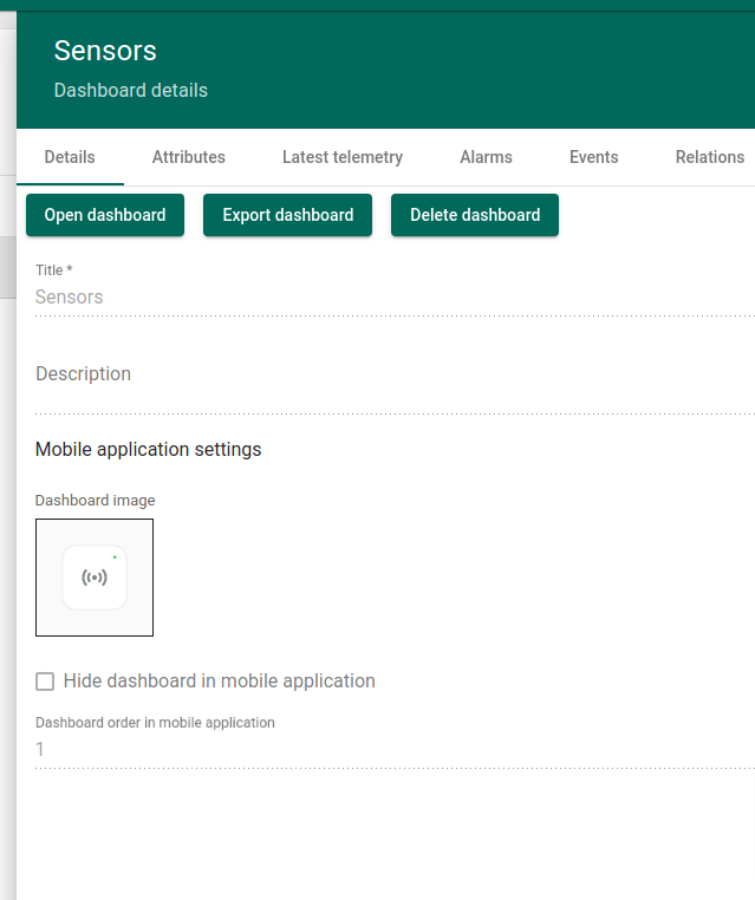
Task: View the Events tab
Action: tap(593, 157)
